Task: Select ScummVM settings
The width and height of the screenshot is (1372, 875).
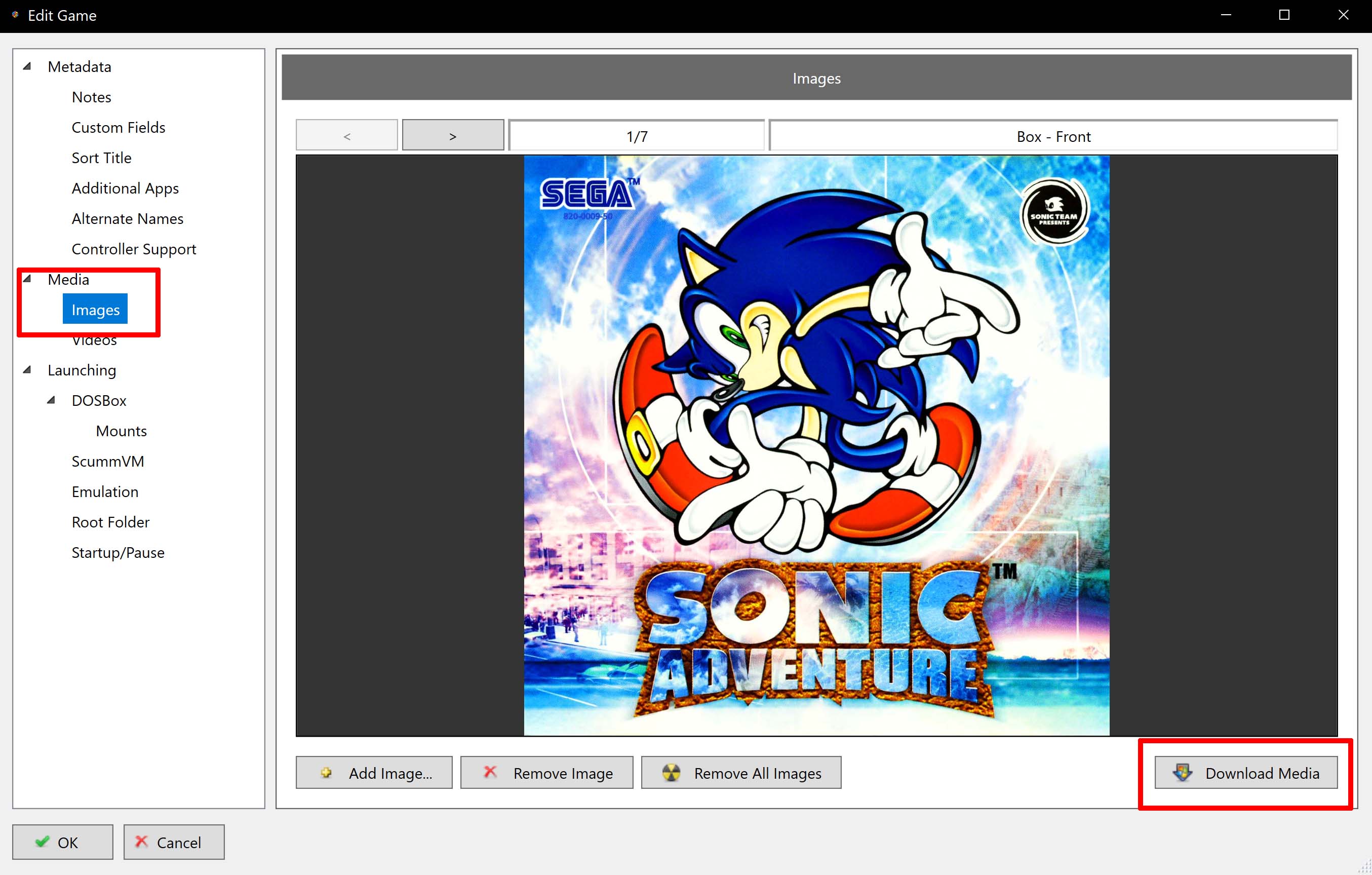Action: click(x=108, y=461)
